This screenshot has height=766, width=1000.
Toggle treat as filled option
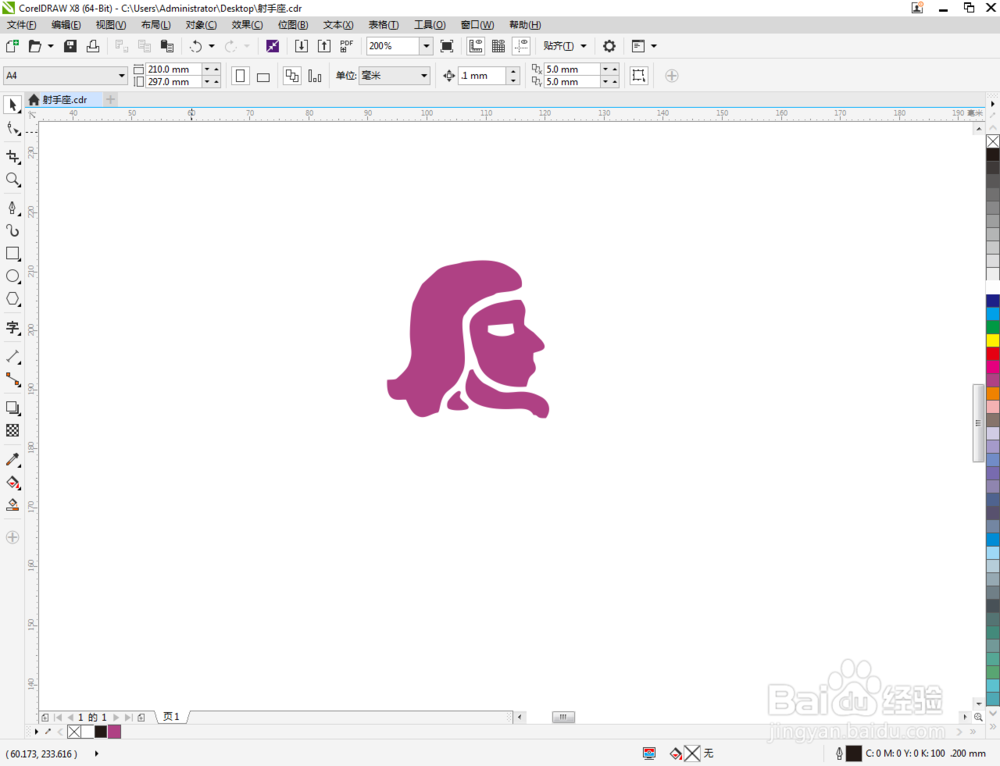(638, 75)
